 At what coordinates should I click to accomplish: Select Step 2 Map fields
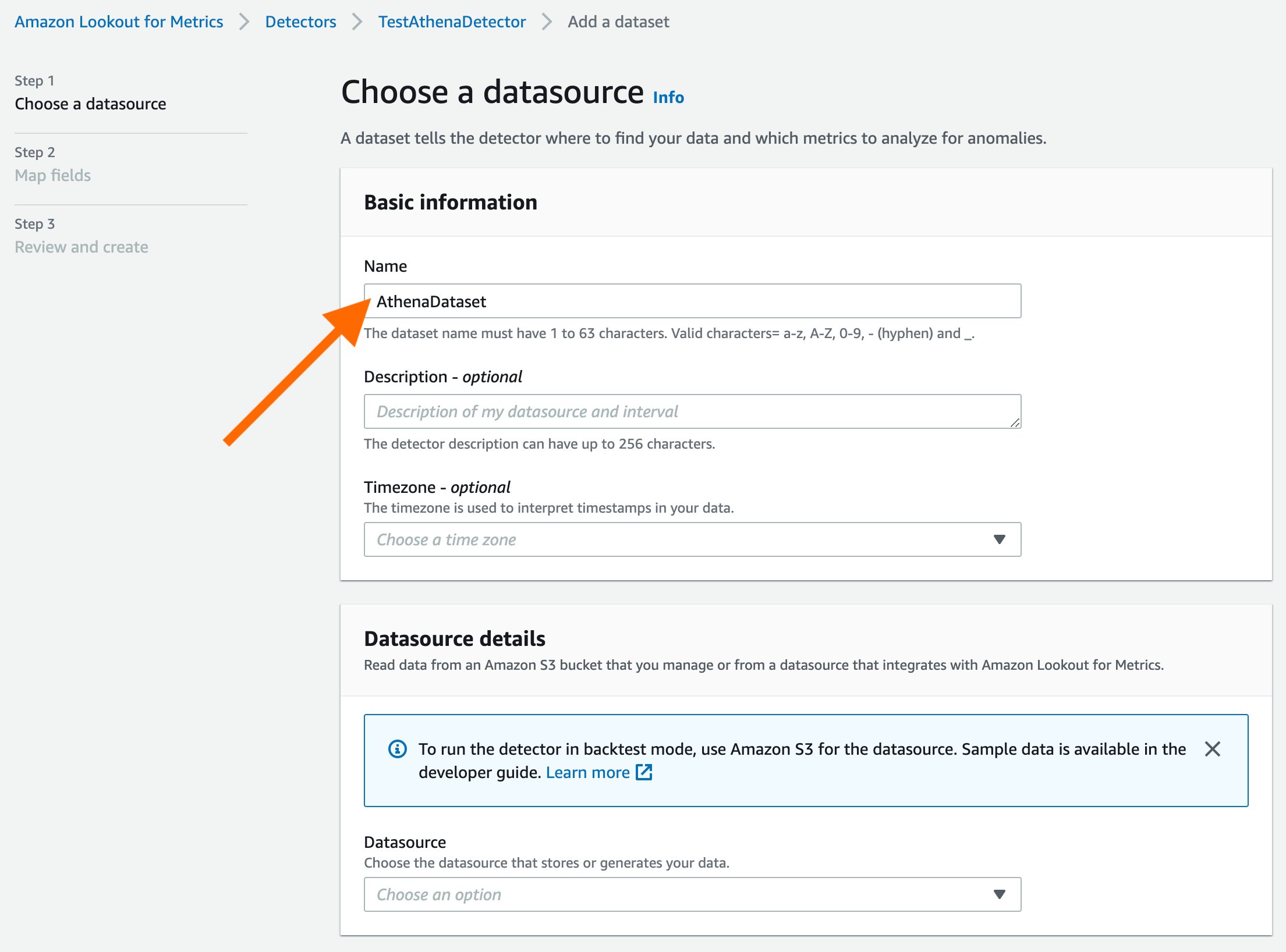tap(52, 175)
